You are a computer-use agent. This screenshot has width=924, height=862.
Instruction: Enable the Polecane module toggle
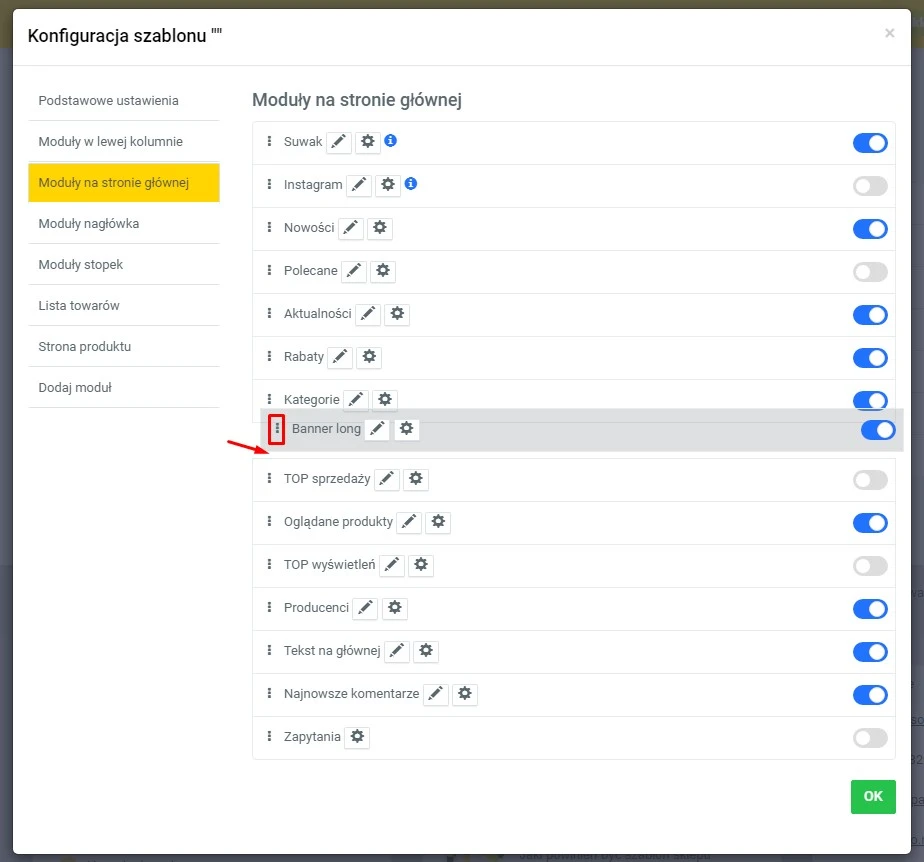point(869,272)
